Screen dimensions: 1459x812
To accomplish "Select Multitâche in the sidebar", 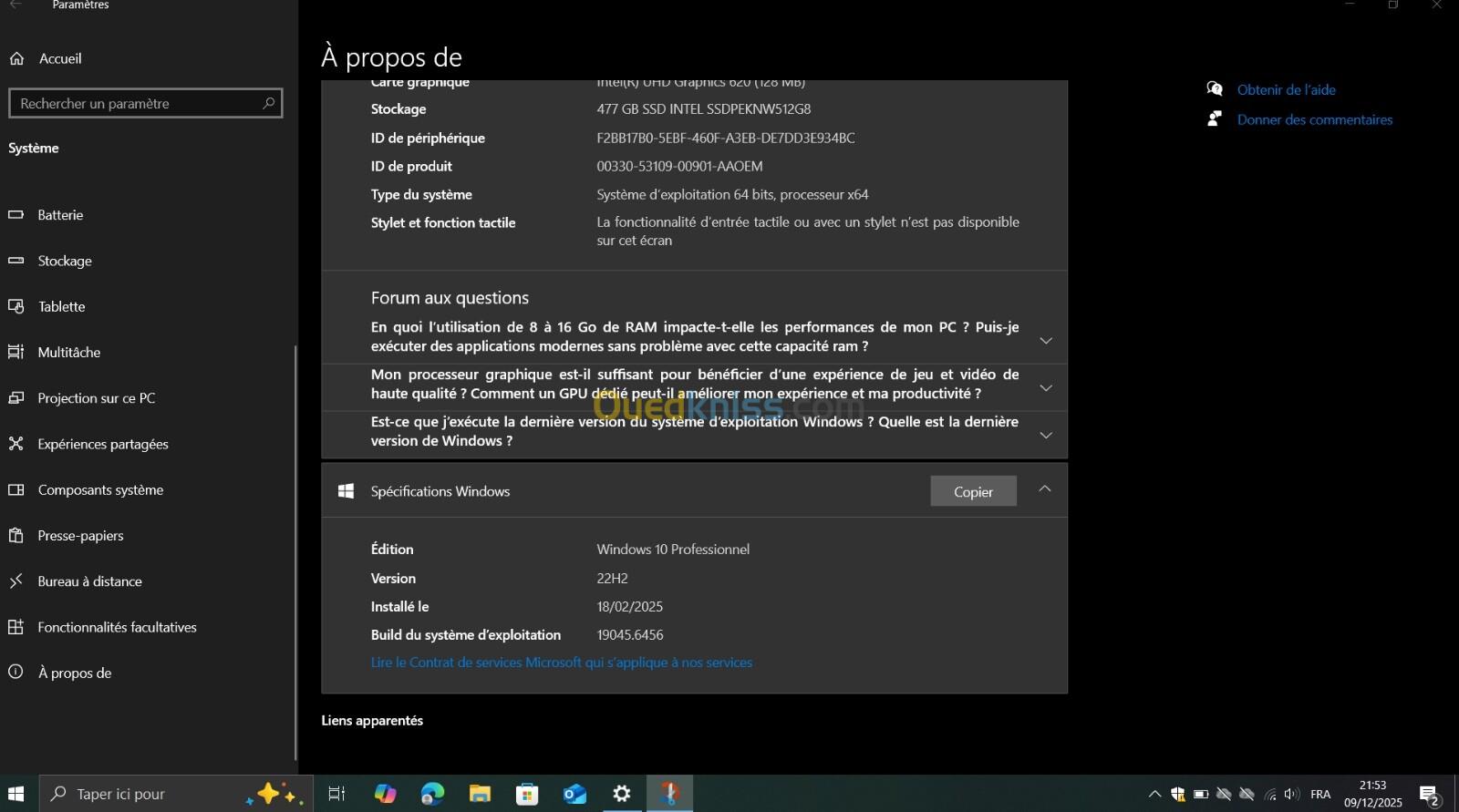I will [69, 352].
